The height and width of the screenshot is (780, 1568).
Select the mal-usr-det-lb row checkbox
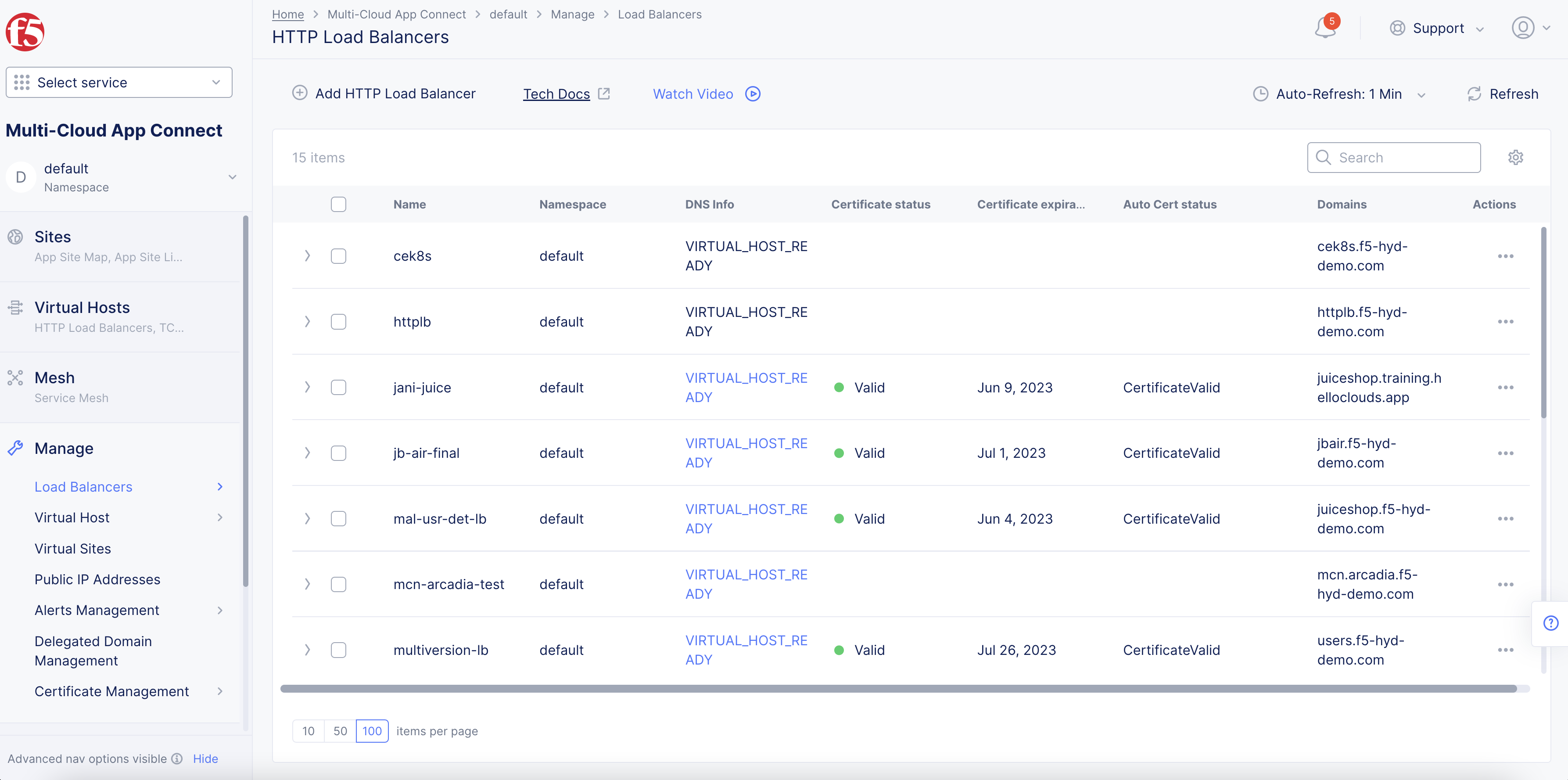coord(338,519)
